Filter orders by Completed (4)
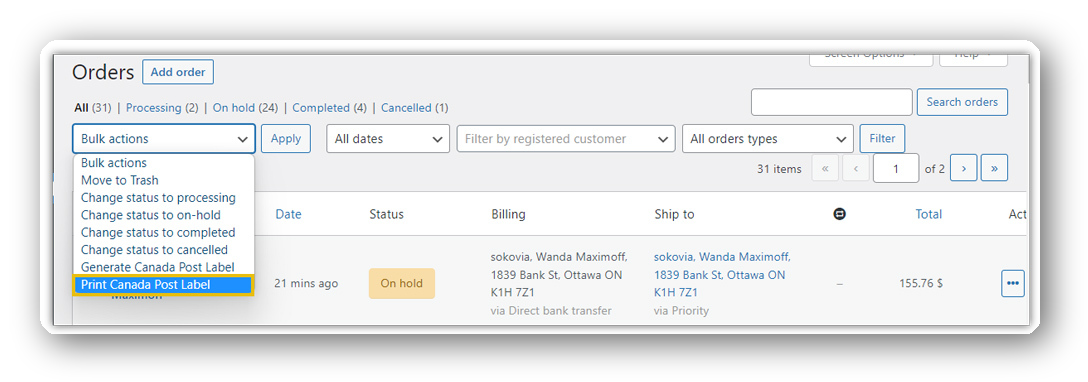The image size is (1088, 382). tap(330, 108)
